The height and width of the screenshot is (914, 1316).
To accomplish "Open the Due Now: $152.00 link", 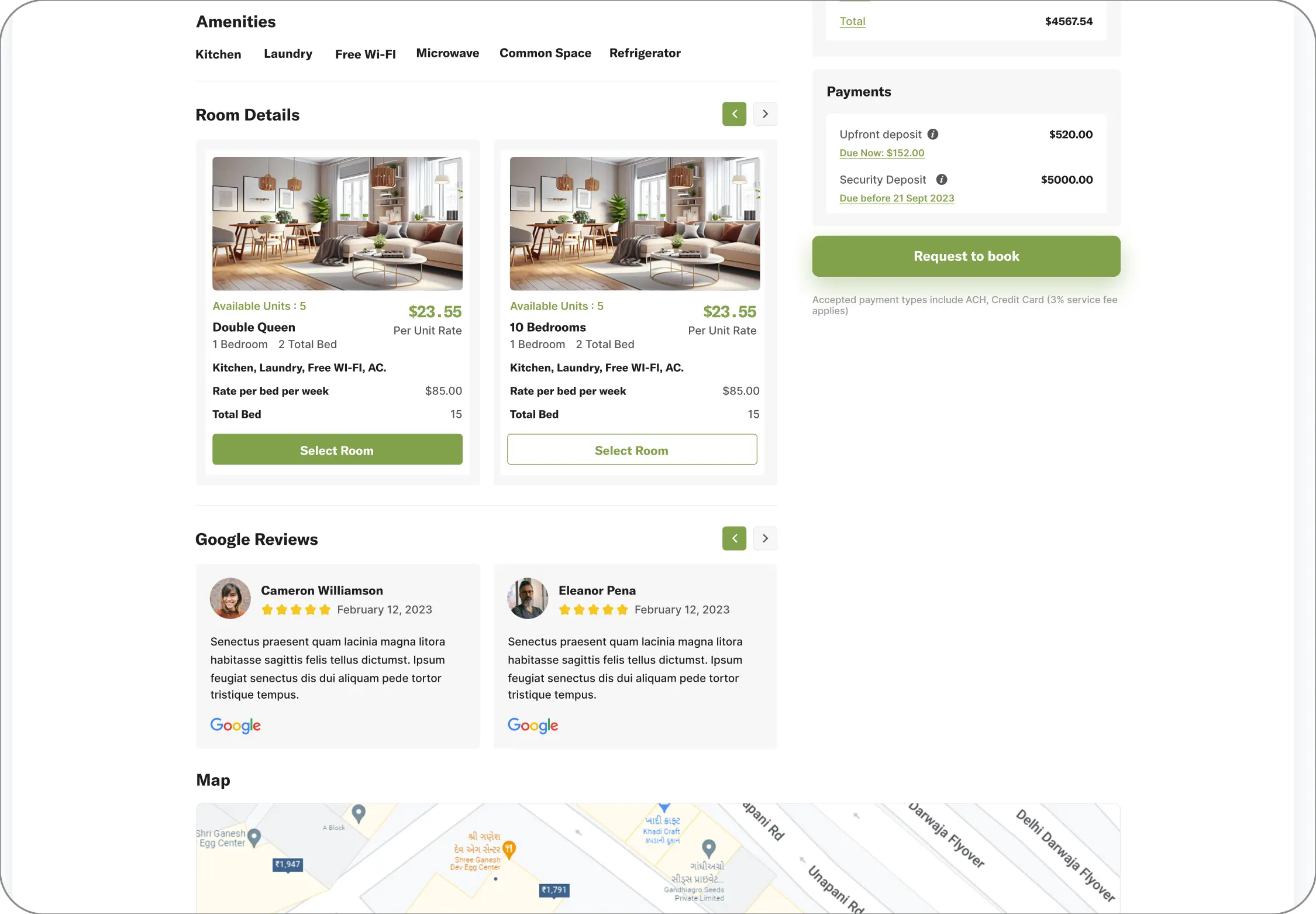I will pyautogui.click(x=882, y=153).
